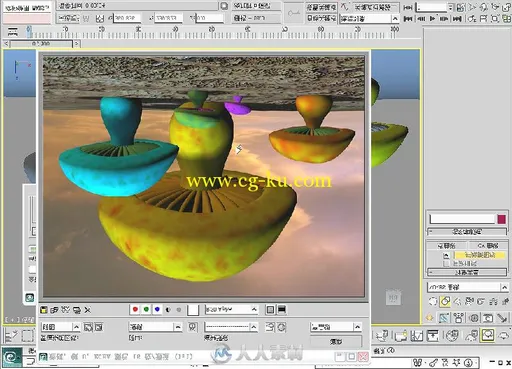
Task: Open the render preset dropdown
Action: [x=231, y=327]
